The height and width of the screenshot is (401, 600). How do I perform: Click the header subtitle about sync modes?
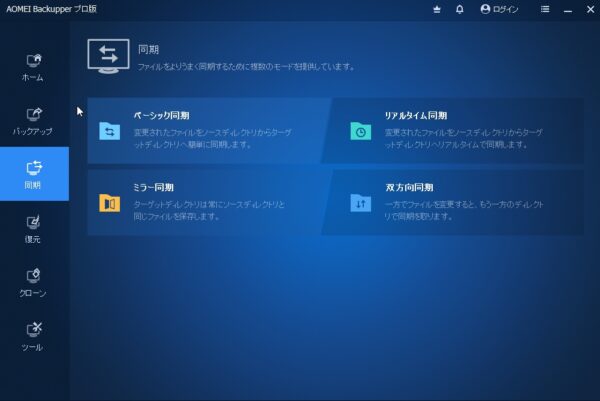click(x=246, y=67)
